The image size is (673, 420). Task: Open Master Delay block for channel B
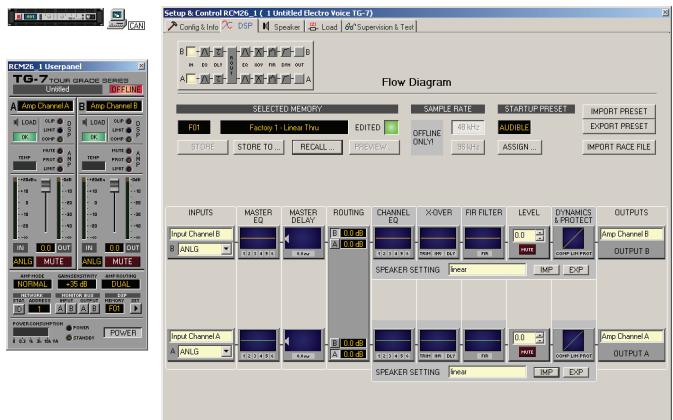(303, 238)
